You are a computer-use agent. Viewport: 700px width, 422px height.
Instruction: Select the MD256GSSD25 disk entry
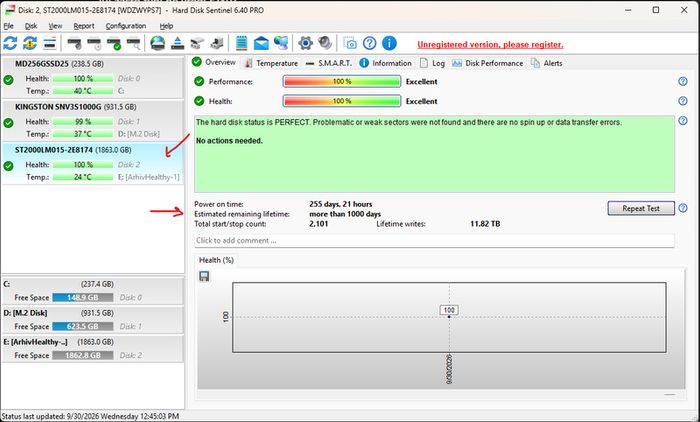tap(92, 77)
